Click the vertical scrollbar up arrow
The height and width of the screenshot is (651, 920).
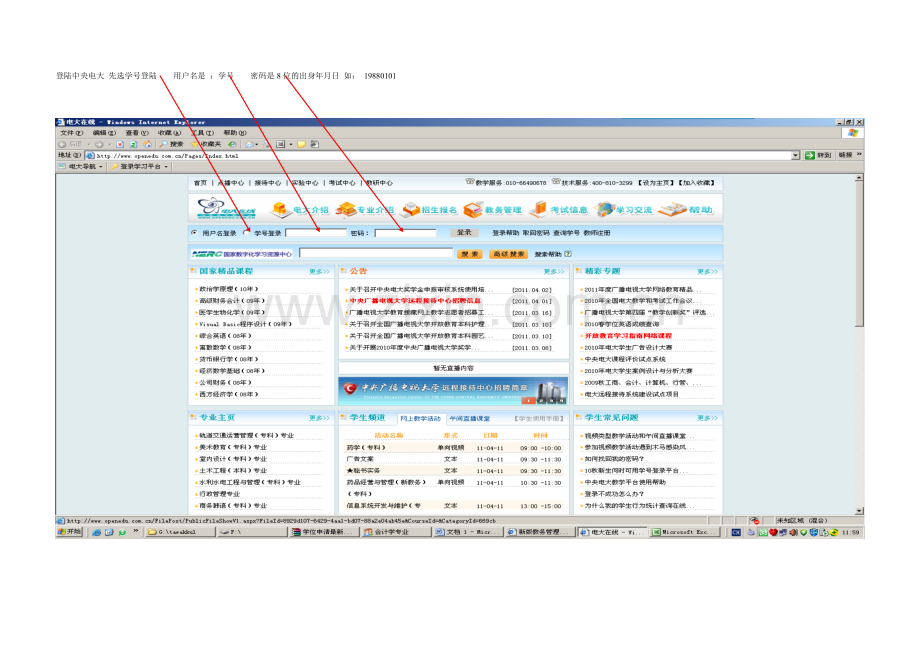pos(859,178)
